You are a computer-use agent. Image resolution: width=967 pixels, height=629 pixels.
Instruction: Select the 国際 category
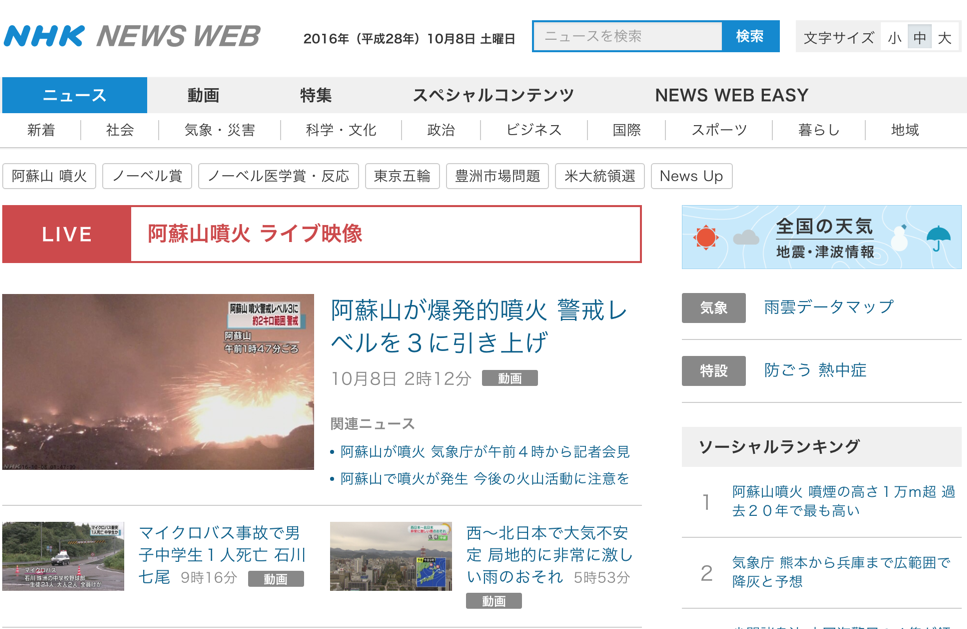(624, 130)
